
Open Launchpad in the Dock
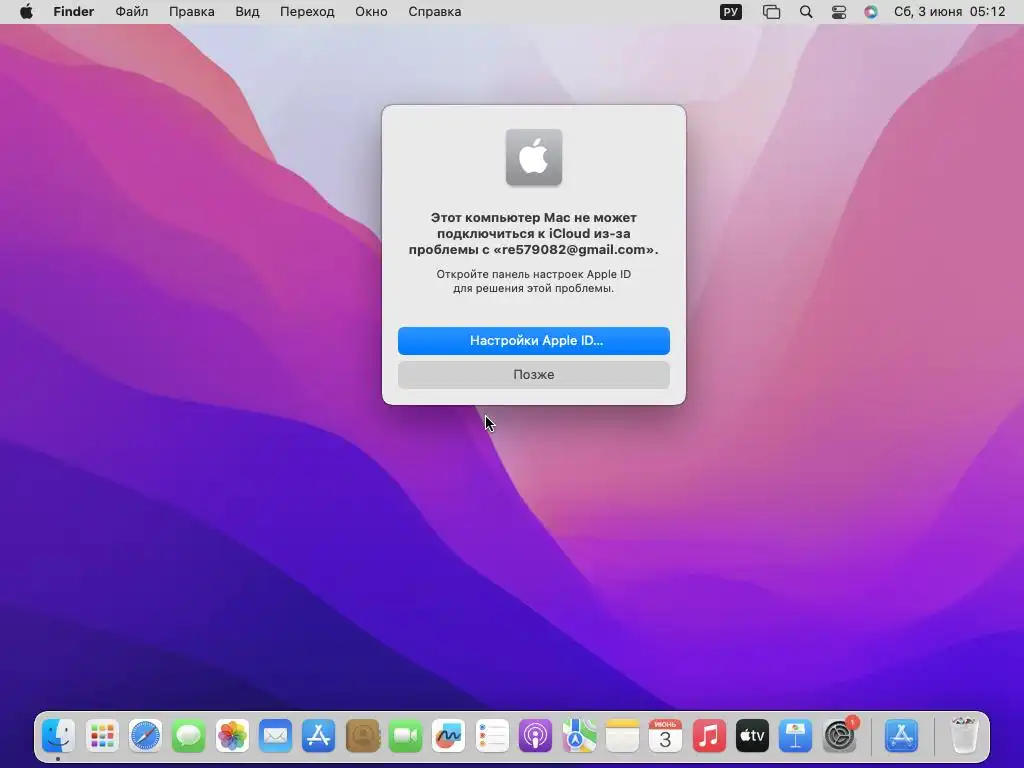[x=102, y=736]
